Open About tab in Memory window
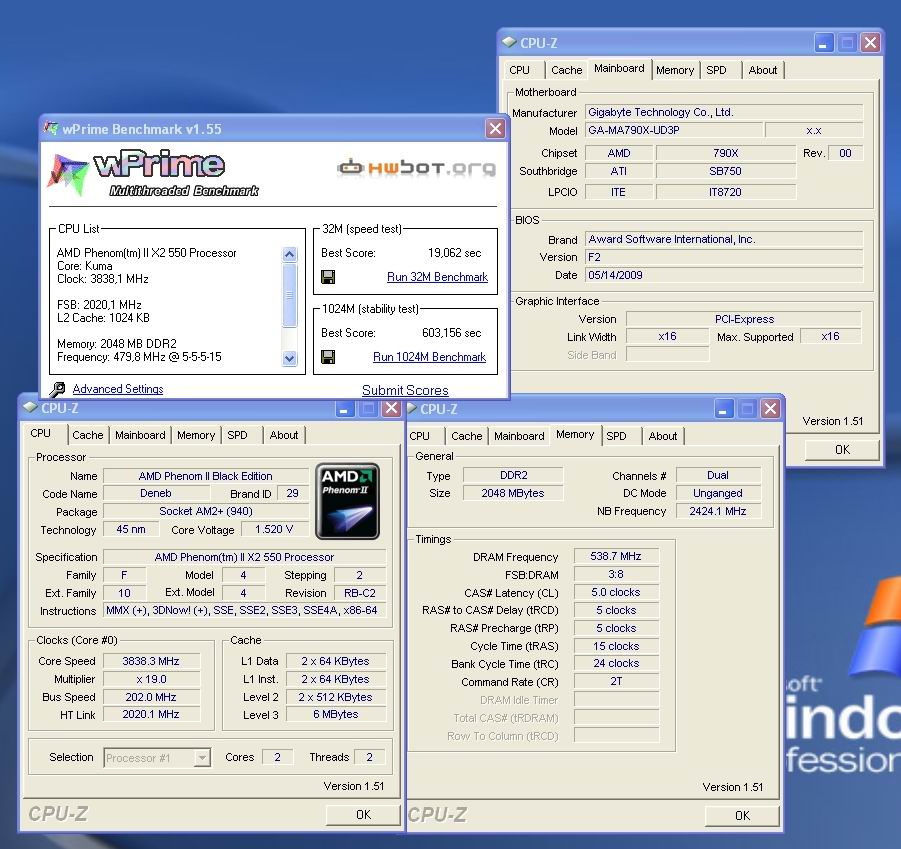Viewport: 901px width, 849px height. click(x=663, y=436)
